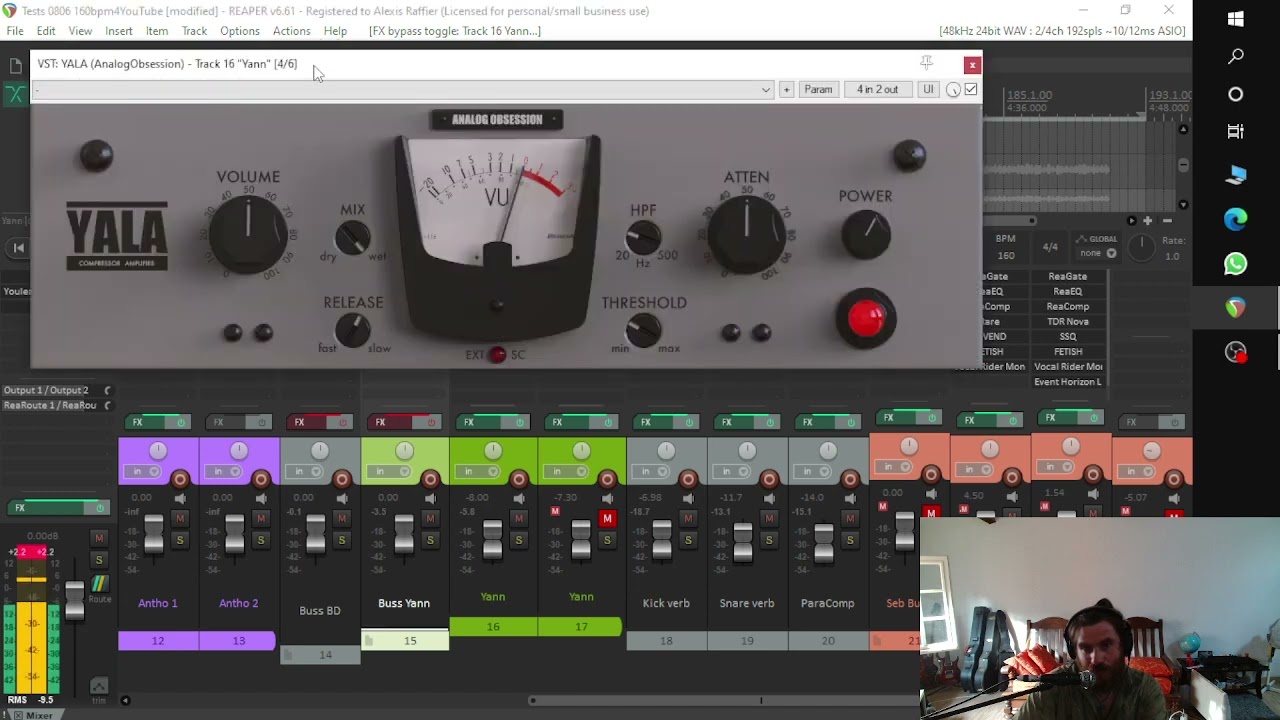1280x720 pixels.
Task: Click monitor speaker icon on Antho 2
Action: 261,498
